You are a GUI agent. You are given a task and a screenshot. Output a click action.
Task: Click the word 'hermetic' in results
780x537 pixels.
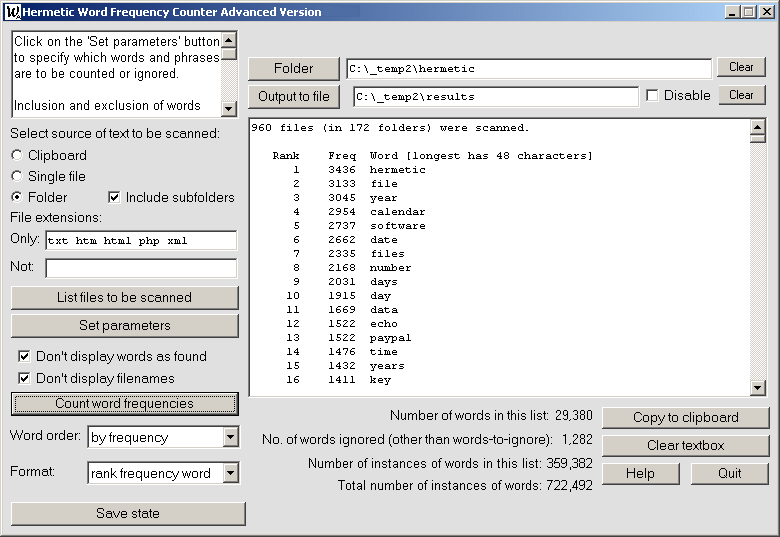(397, 170)
